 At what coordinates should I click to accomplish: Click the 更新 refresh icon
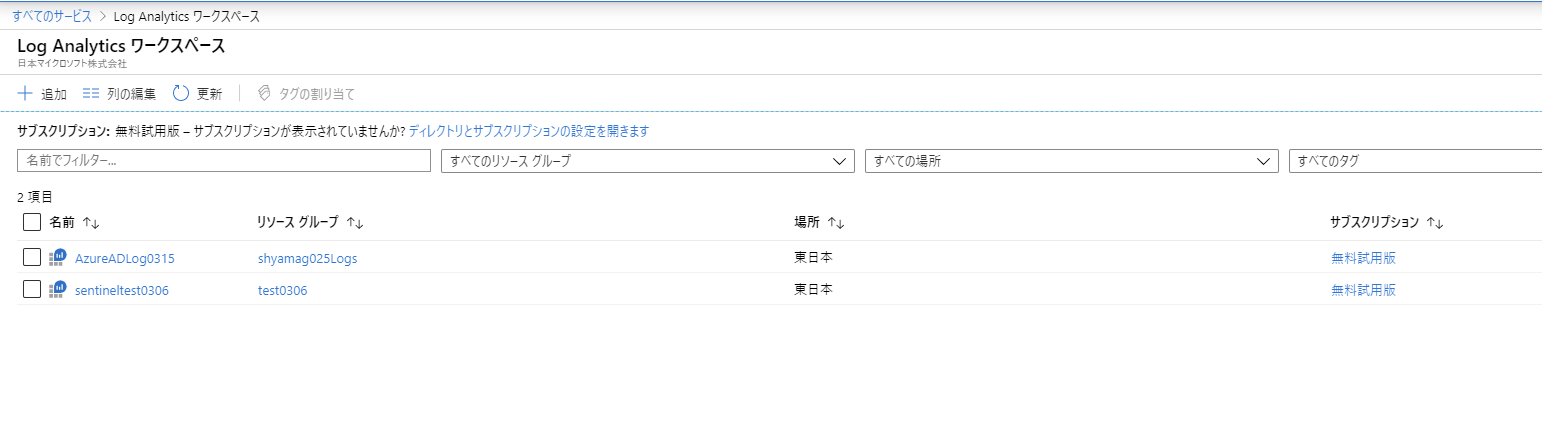(x=181, y=94)
